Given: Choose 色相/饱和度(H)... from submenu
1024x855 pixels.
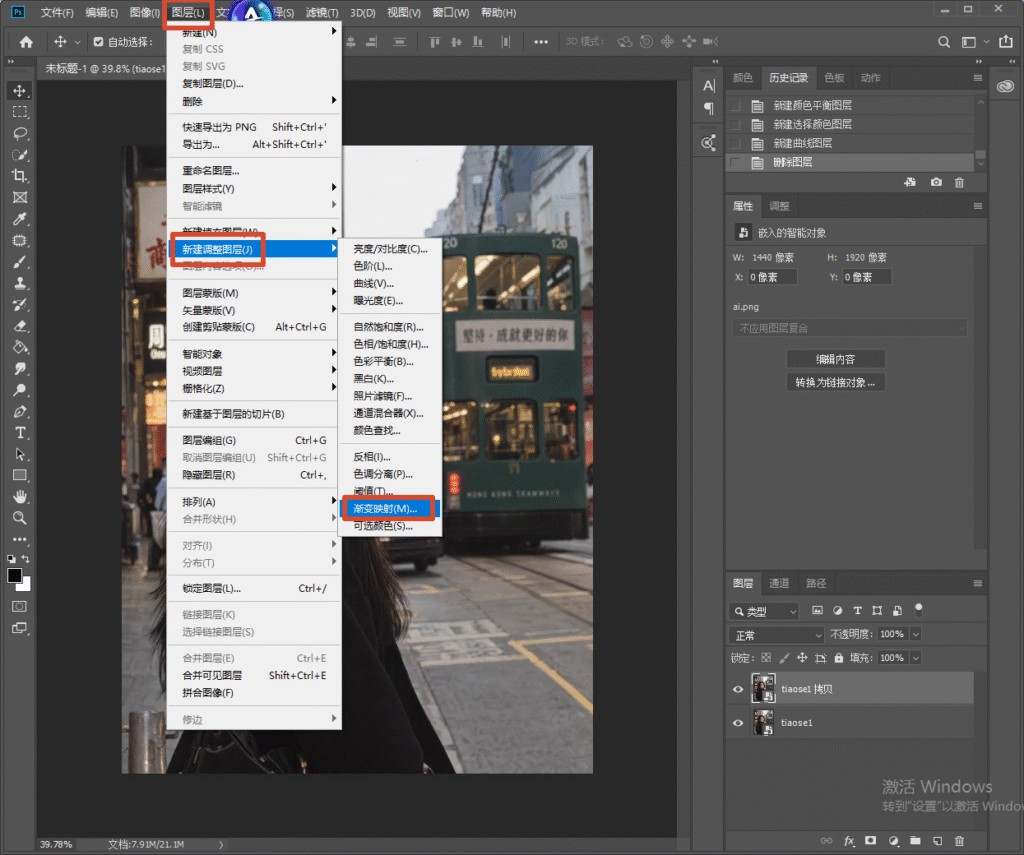Looking at the screenshot, I should click(389, 344).
